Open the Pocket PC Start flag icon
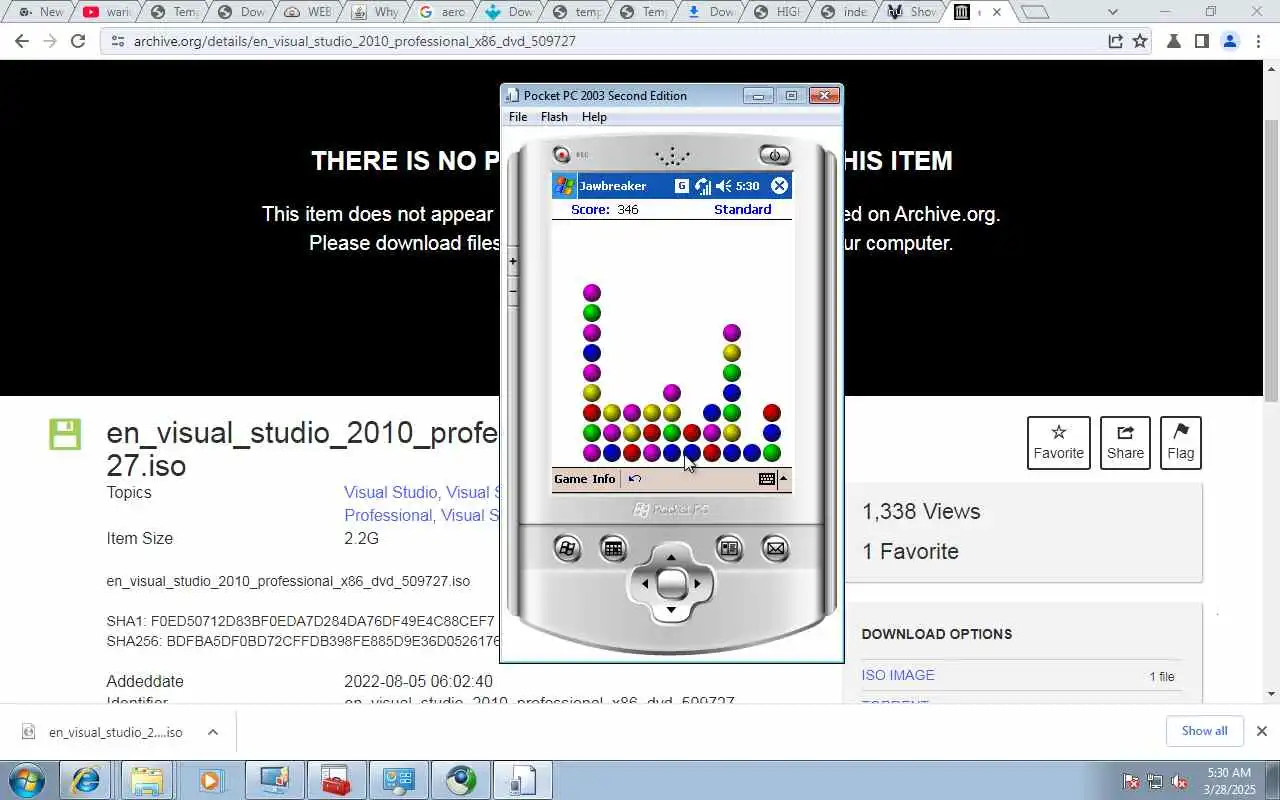 (564, 186)
